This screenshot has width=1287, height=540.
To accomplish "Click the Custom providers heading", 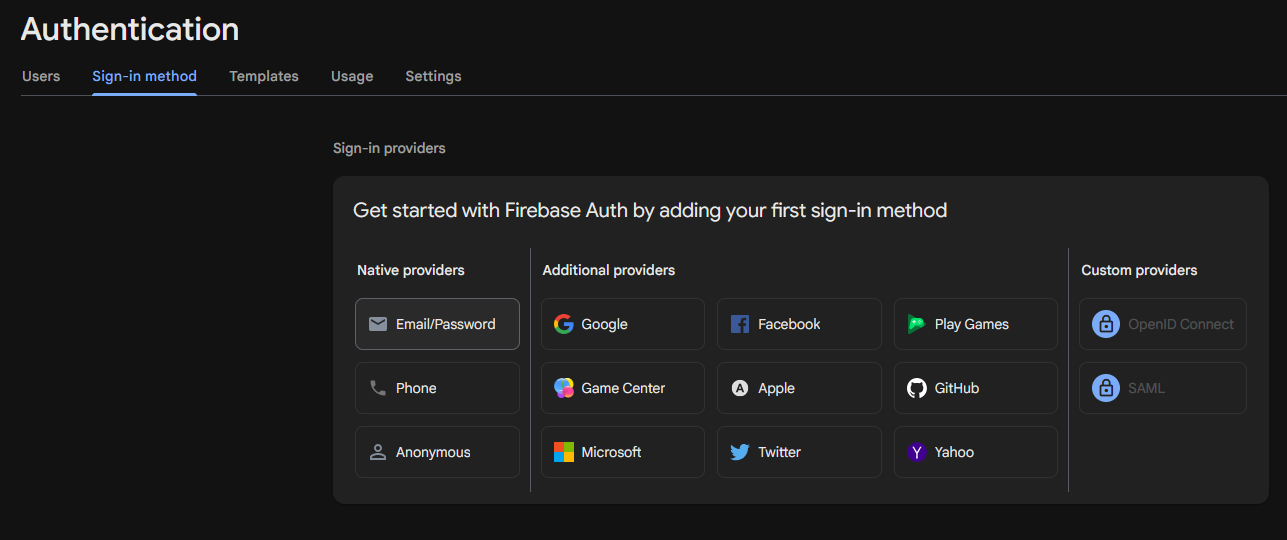I will [x=1139, y=270].
